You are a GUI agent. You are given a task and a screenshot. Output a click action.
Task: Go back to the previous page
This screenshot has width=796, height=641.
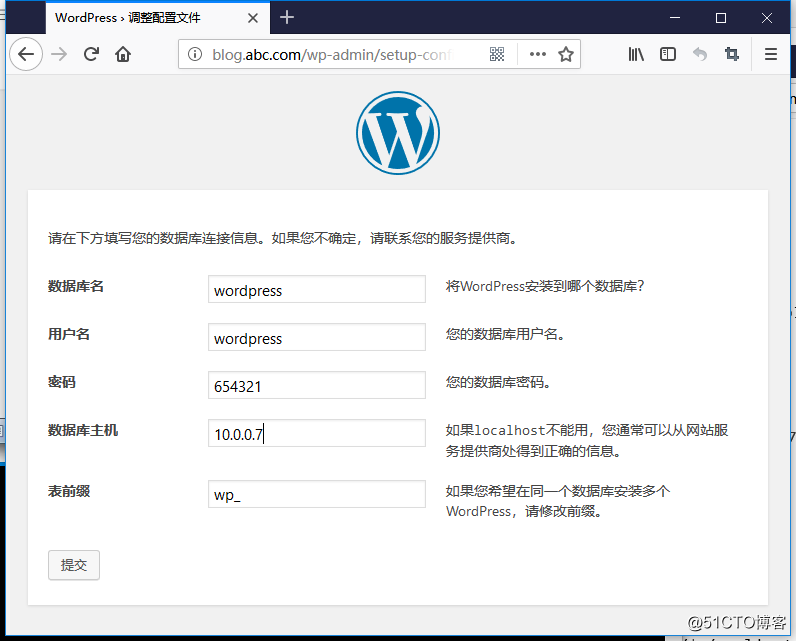(26, 54)
